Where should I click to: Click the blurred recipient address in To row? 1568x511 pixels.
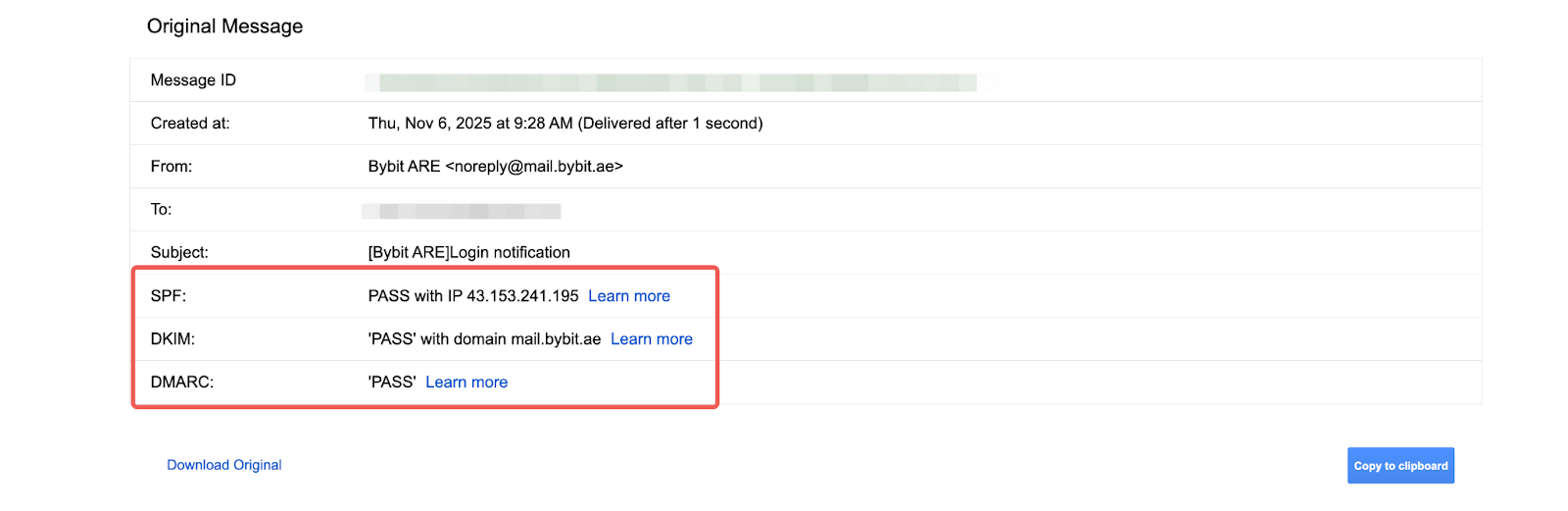pos(461,211)
